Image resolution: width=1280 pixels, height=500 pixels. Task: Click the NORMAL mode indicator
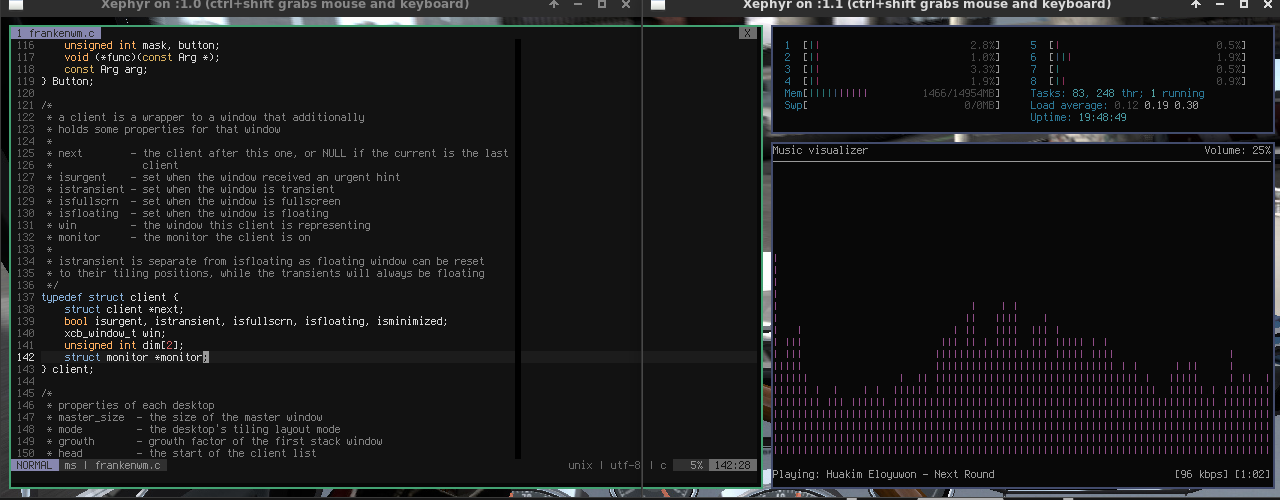click(35, 465)
